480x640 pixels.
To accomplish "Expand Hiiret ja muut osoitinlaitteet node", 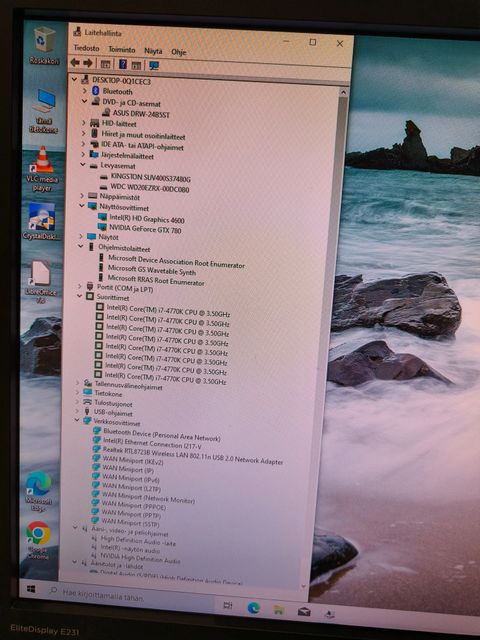I will 84,133.
